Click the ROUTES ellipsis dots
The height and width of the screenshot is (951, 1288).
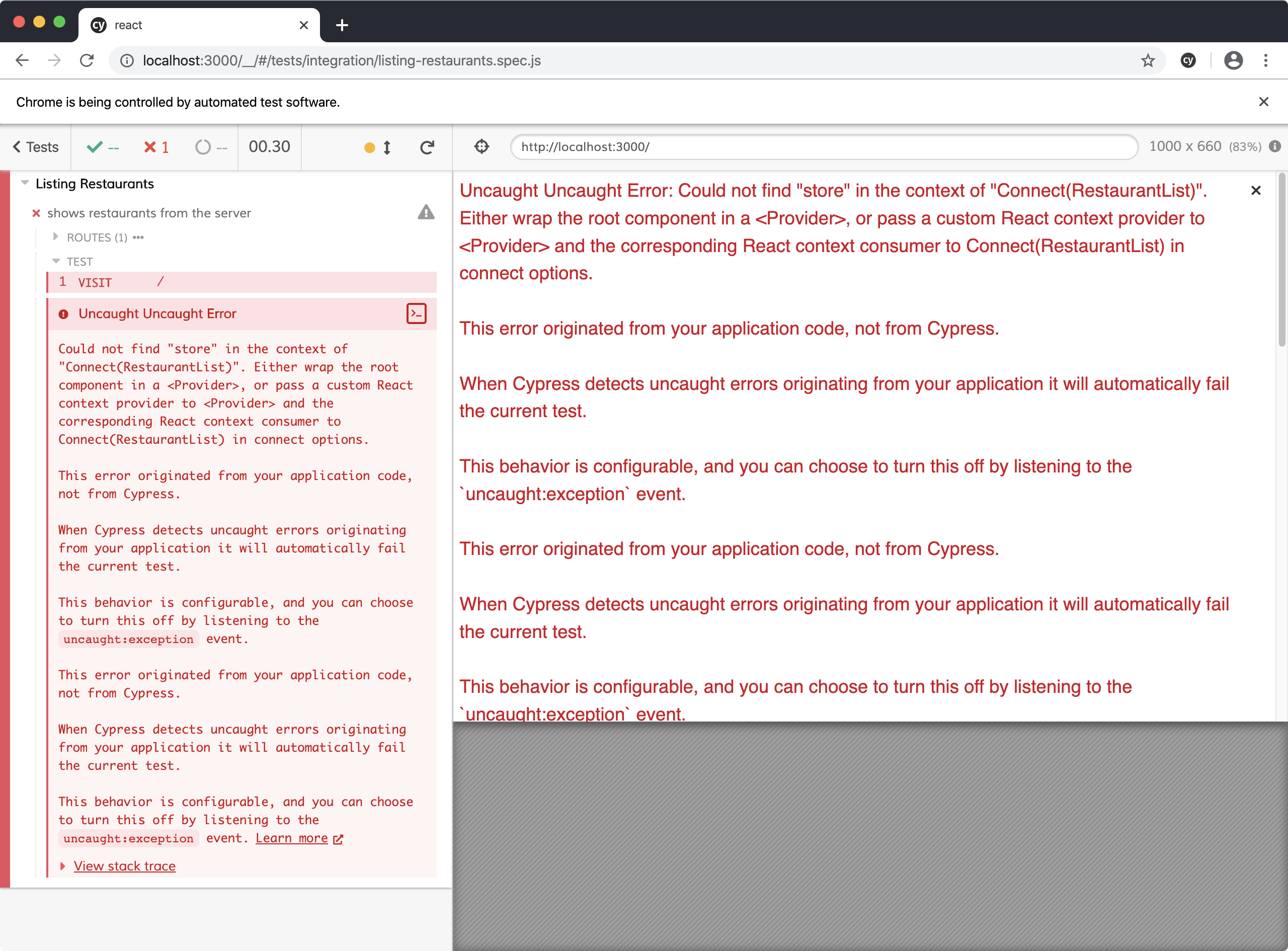pos(138,237)
